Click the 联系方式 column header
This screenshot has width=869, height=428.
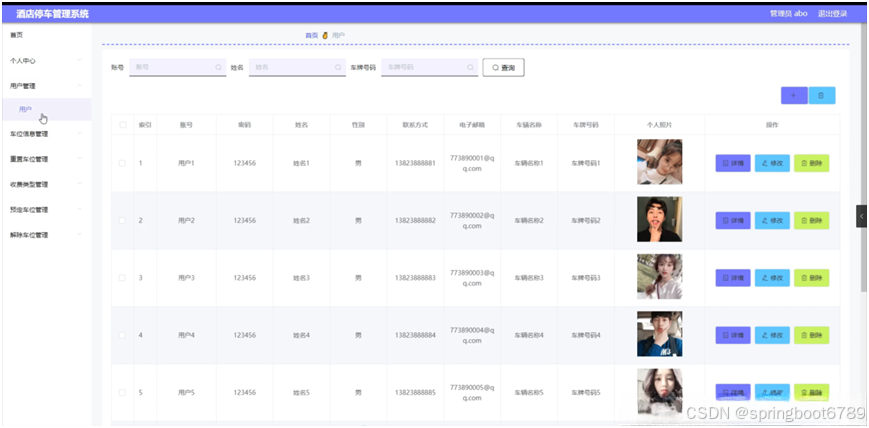[x=415, y=125]
